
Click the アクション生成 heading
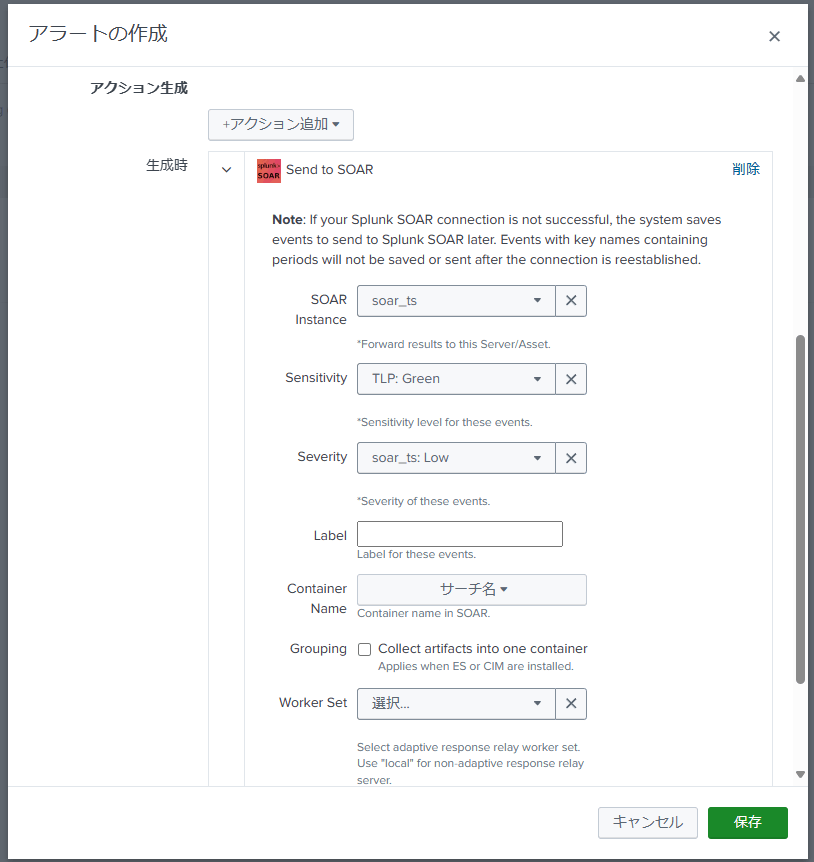(x=139, y=88)
